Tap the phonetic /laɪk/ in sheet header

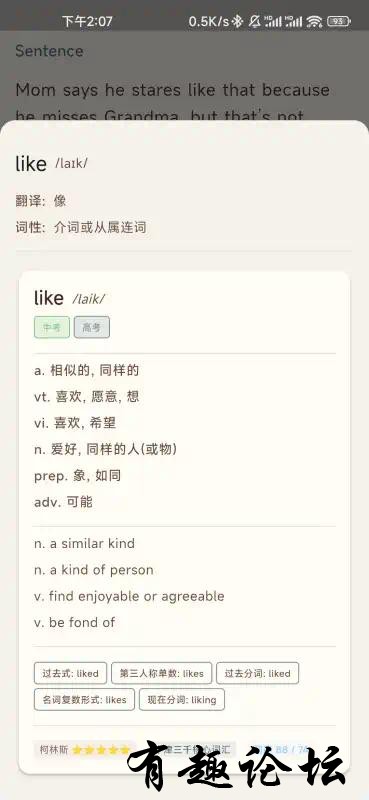71,163
